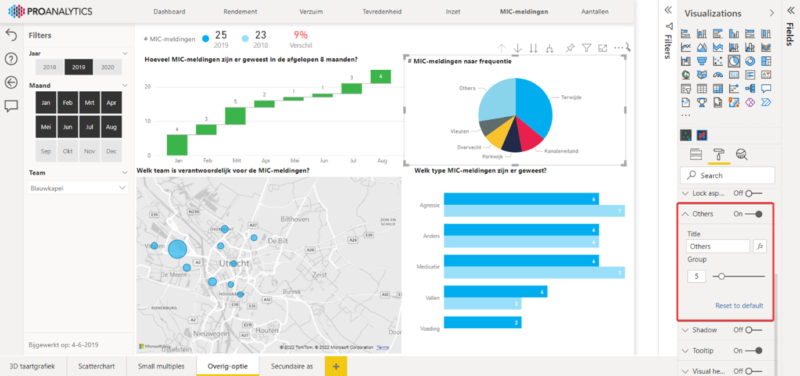This screenshot has height=376, width=800.
Task: Collapse the Others formatting section
Action: click(x=686, y=214)
